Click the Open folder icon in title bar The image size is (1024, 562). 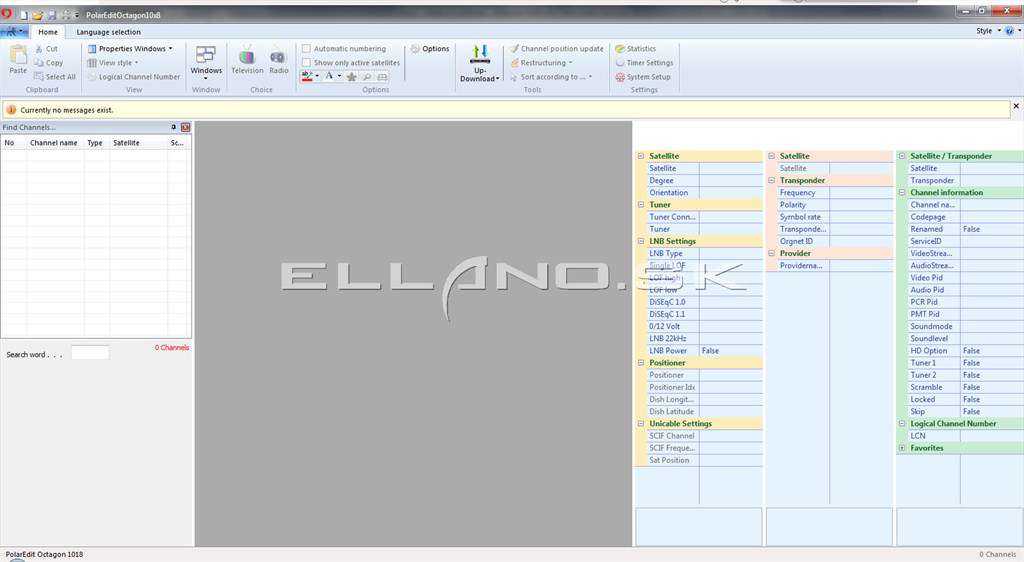click(x=38, y=15)
